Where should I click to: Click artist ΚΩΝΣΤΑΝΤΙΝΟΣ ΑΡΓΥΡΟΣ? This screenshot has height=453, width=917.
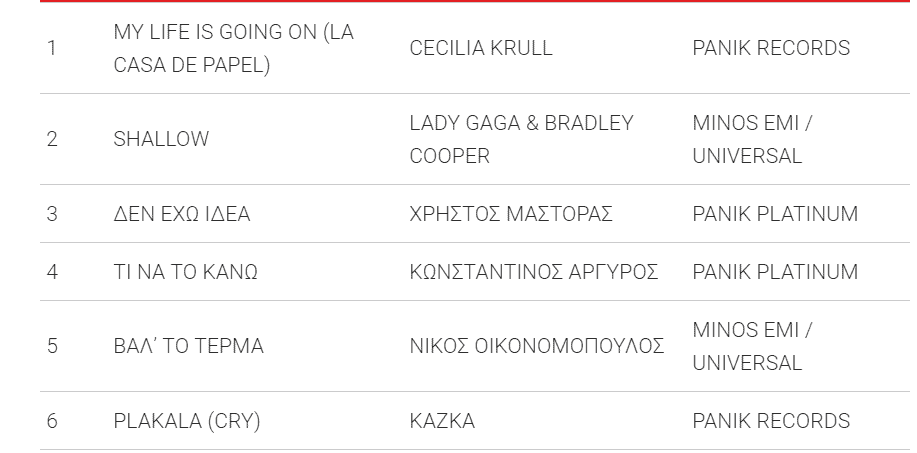click(533, 272)
